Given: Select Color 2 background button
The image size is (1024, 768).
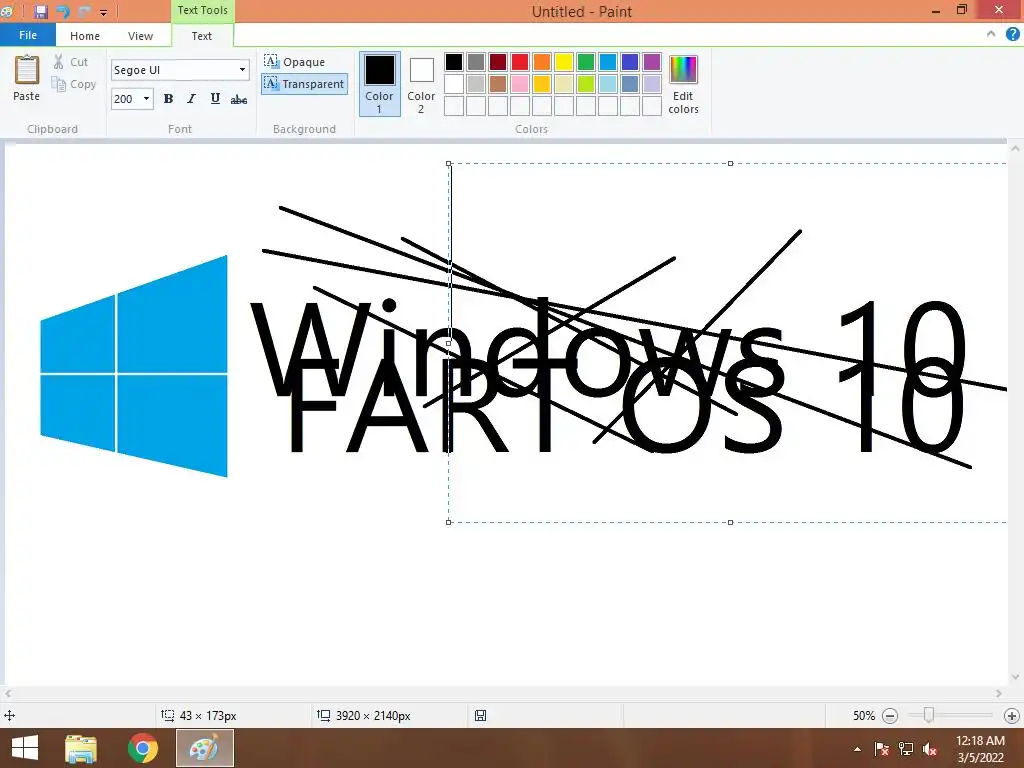Looking at the screenshot, I should pyautogui.click(x=421, y=84).
